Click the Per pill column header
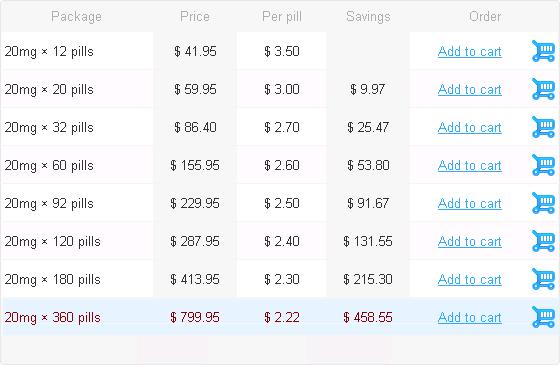 pyautogui.click(x=282, y=16)
